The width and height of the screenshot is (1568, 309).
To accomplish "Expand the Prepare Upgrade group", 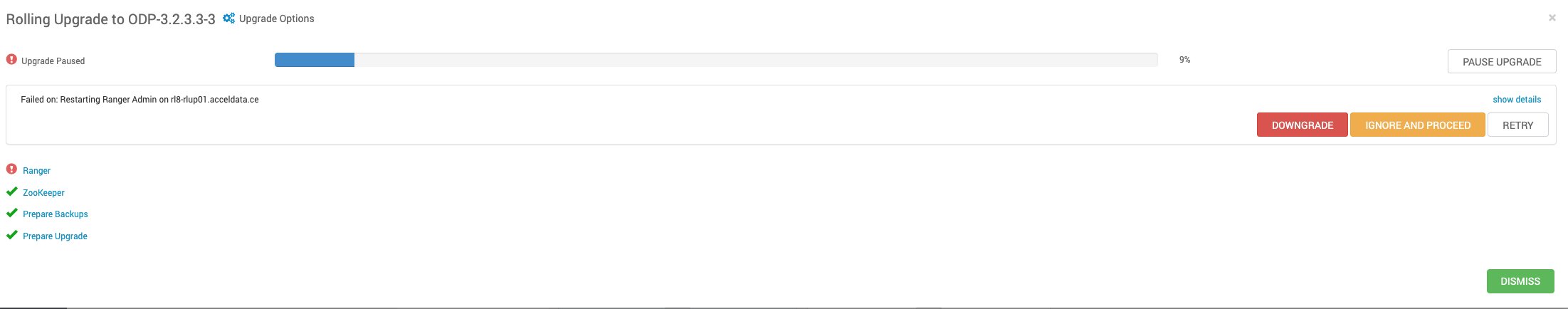I will 55,236.
